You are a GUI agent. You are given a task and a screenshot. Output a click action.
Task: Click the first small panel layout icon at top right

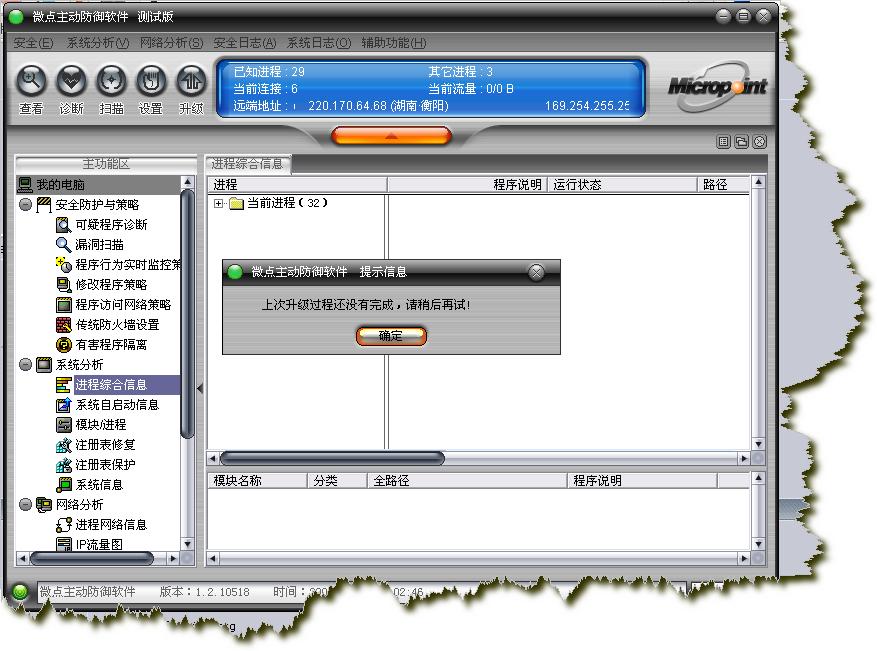(x=723, y=142)
